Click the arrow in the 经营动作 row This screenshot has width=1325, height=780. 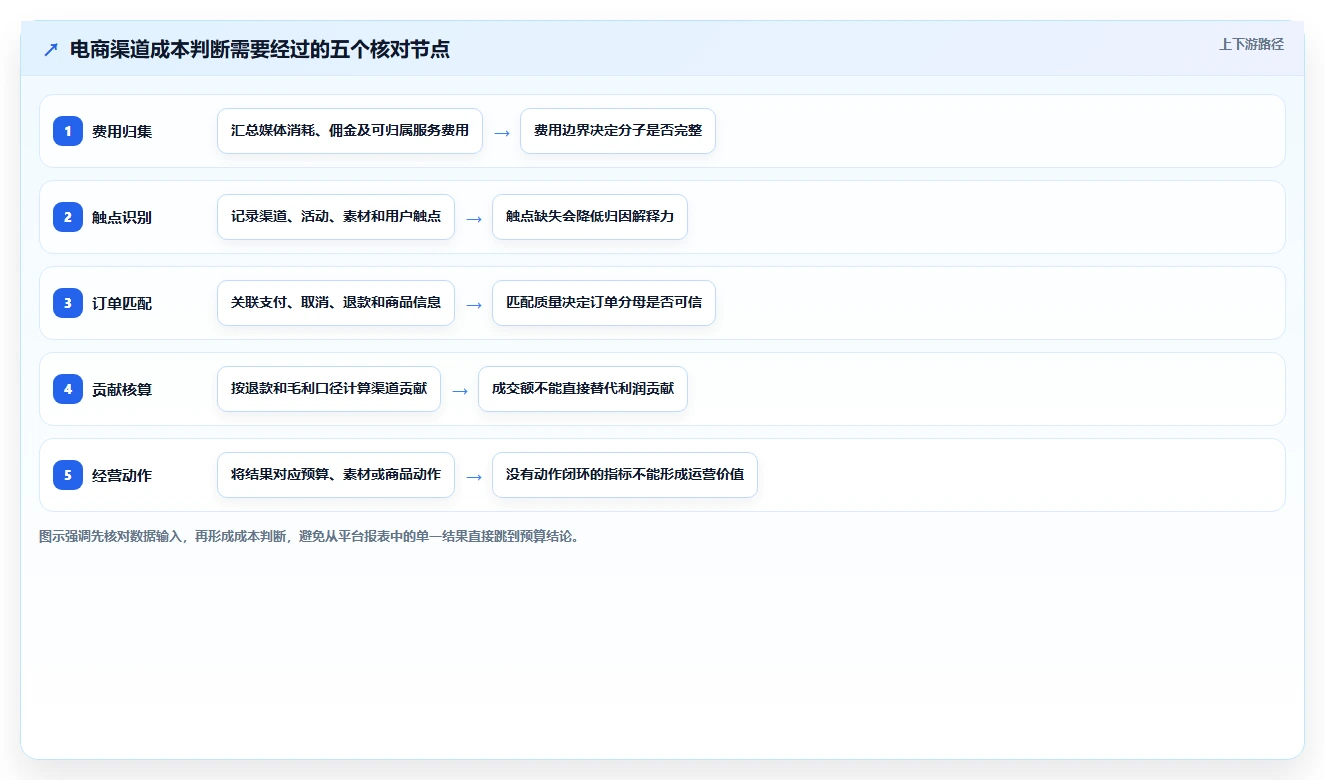coord(474,476)
